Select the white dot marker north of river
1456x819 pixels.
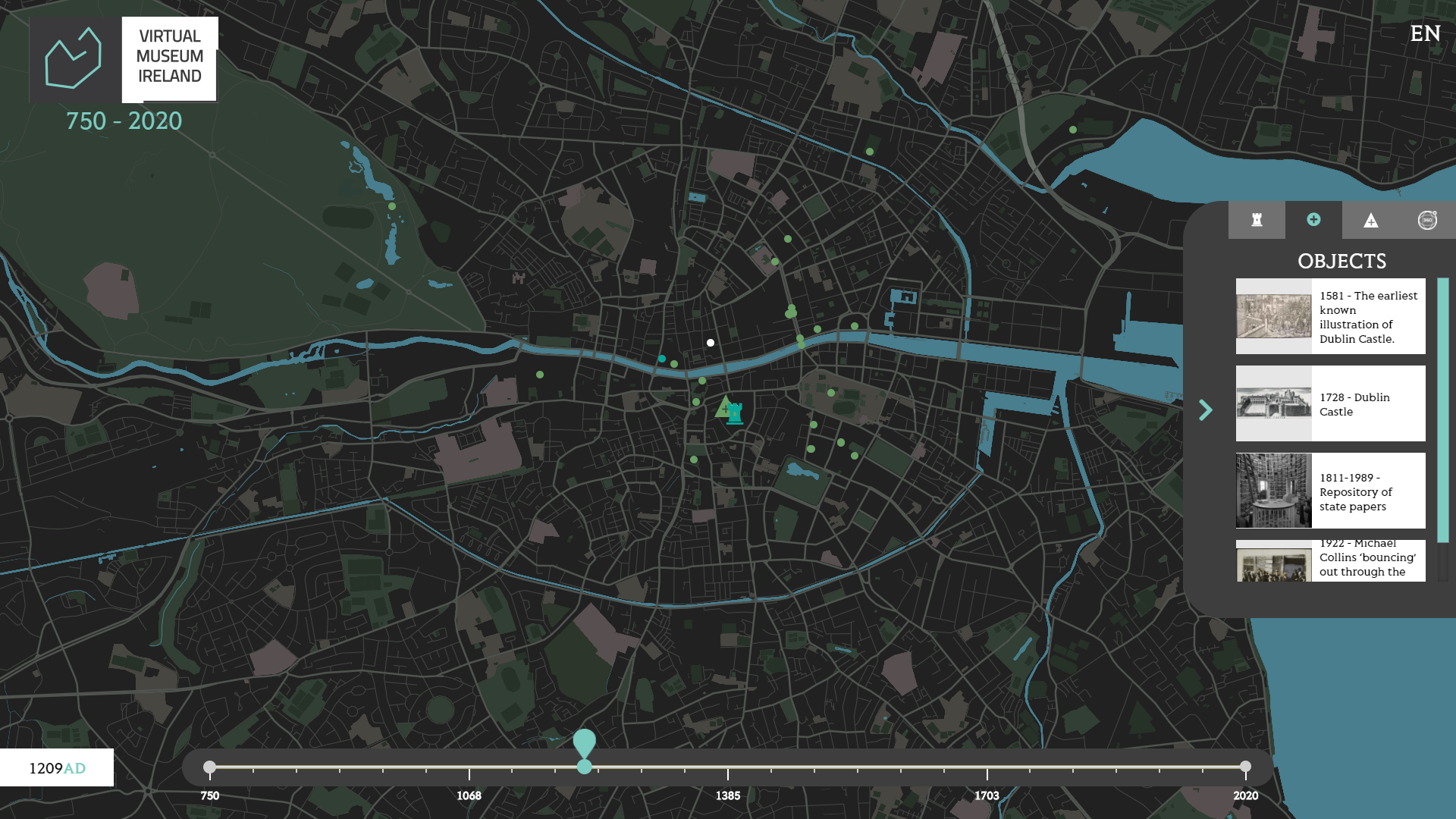tap(711, 343)
